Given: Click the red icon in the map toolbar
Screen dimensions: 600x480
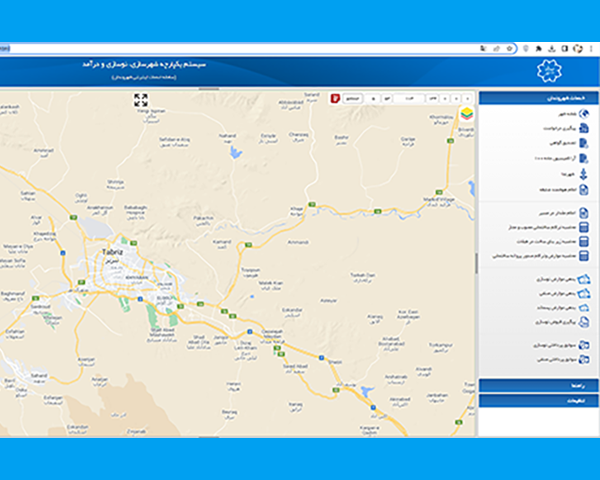Looking at the screenshot, I should click(335, 98).
